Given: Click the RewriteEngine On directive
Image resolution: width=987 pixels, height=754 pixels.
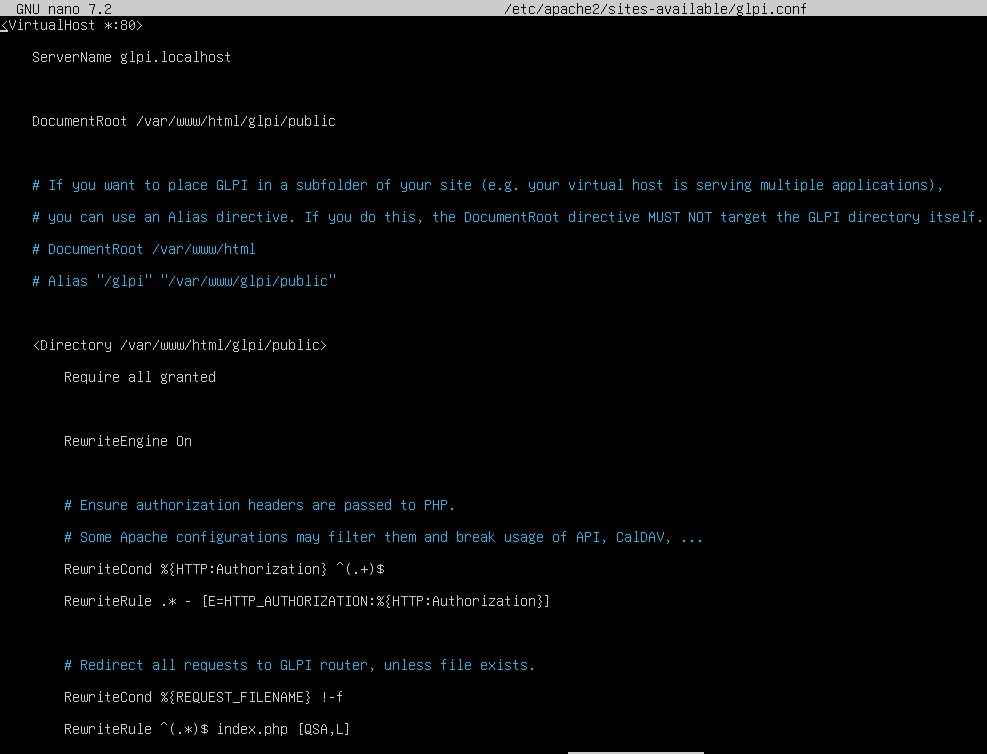Looking at the screenshot, I should click(x=127, y=441).
